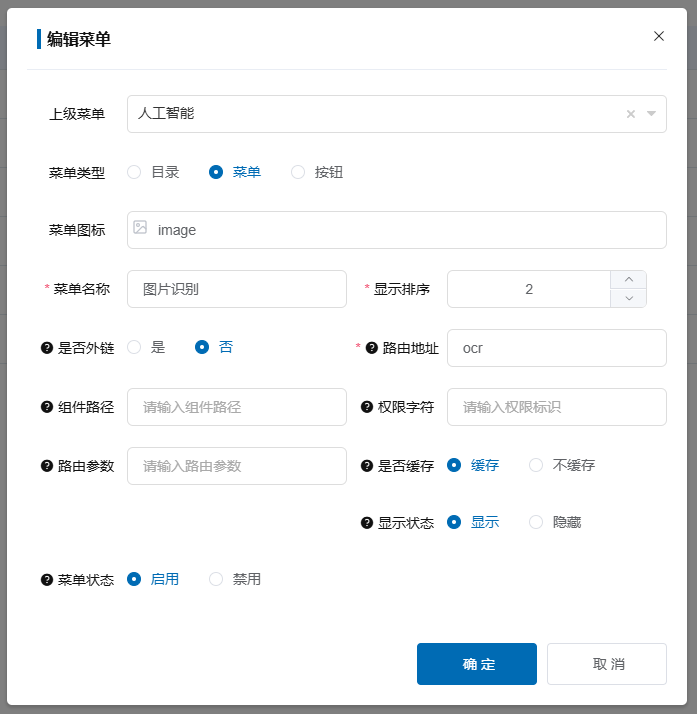The height and width of the screenshot is (714, 697).
Task: Expand the 上级菜单 dropdown arrow
Action: pos(651,113)
